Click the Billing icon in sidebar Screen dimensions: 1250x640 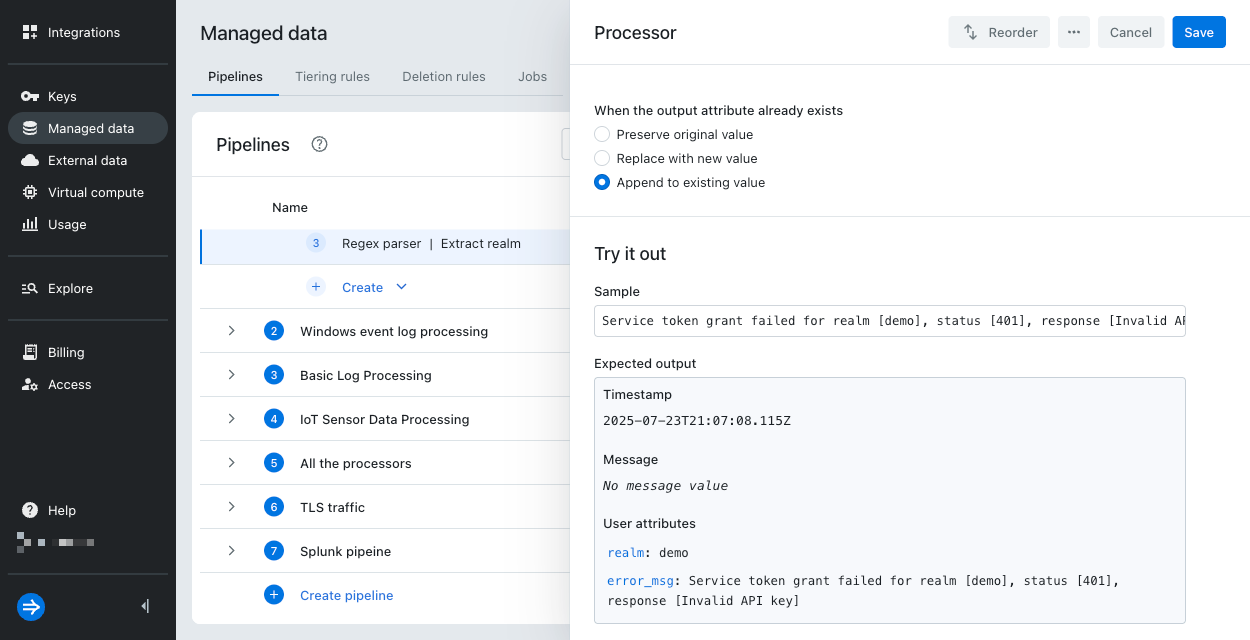click(x=30, y=352)
